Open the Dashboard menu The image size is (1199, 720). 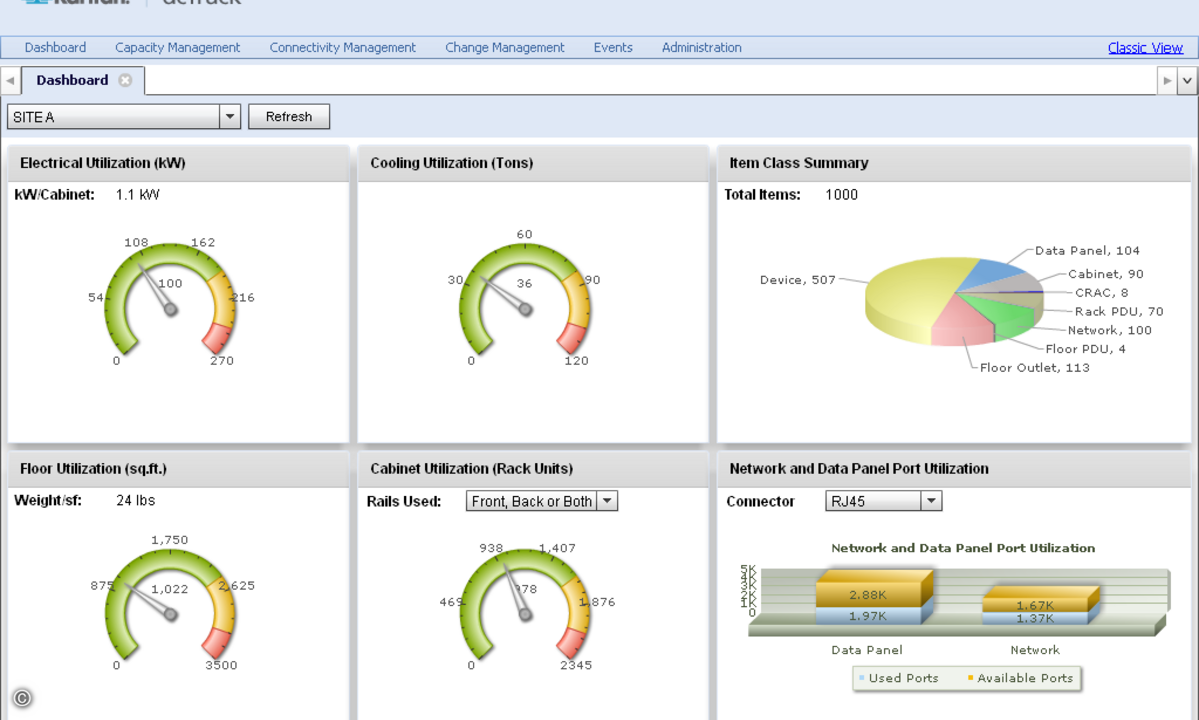[55, 47]
